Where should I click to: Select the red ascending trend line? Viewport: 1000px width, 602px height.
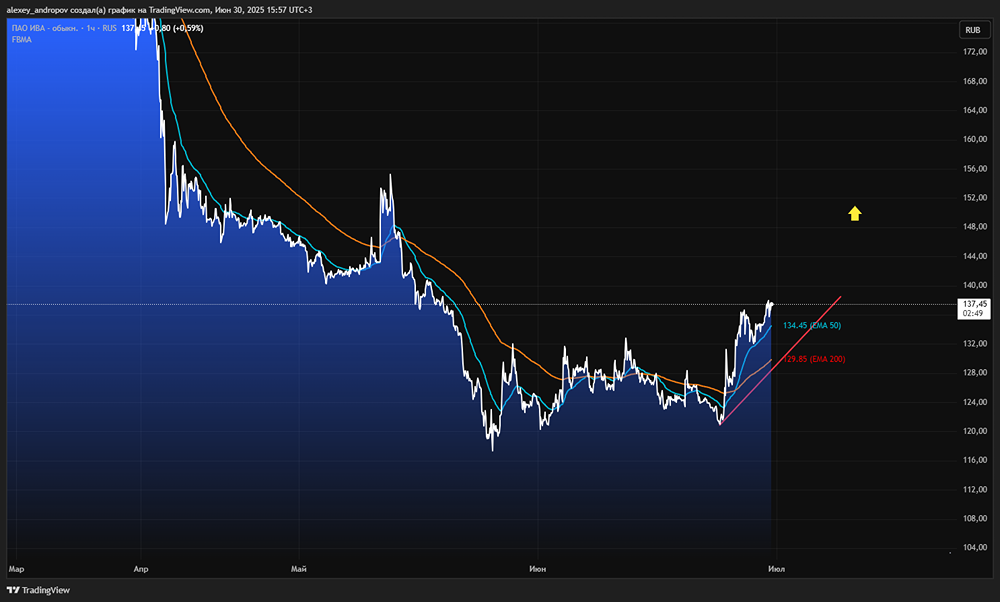point(781,360)
